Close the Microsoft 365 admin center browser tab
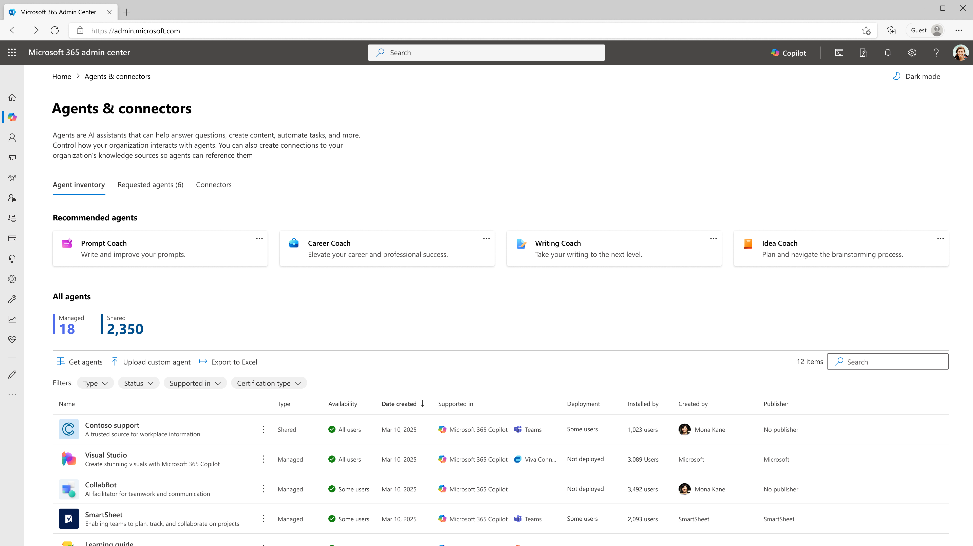The width and height of the screenshot is (973, 546). click(x=109, y=12)
